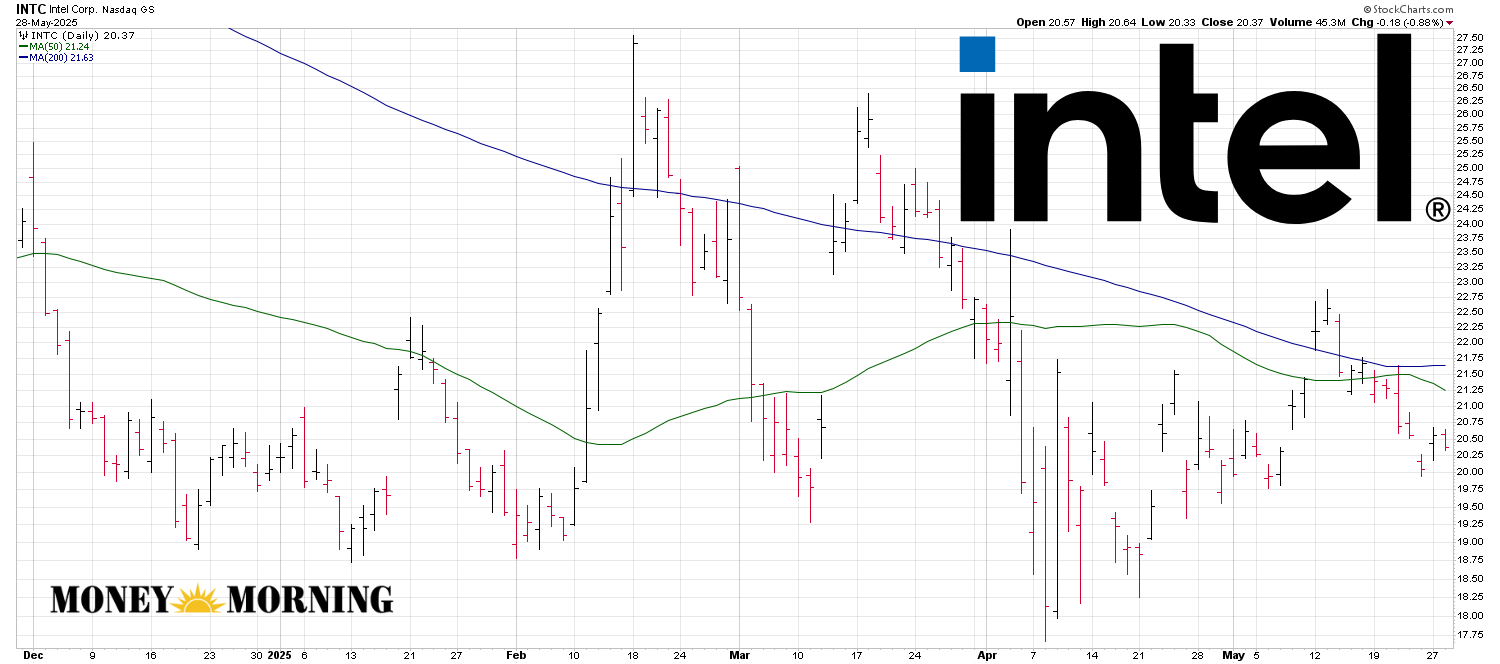Select the INTC ticker symbol title

click(x=31, y=8)
